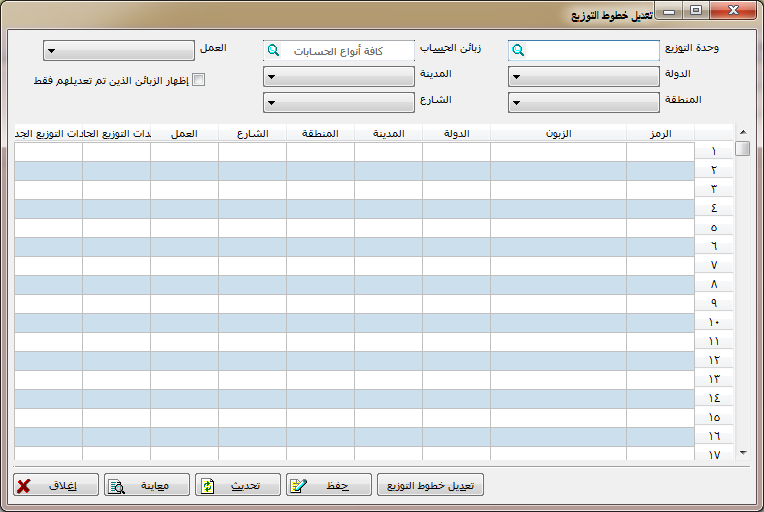Image resolution: width=764 pixels, height=512 pixels.
Task: Click the vertical scrollbar down arrow
Action: [x=741, y=453]
